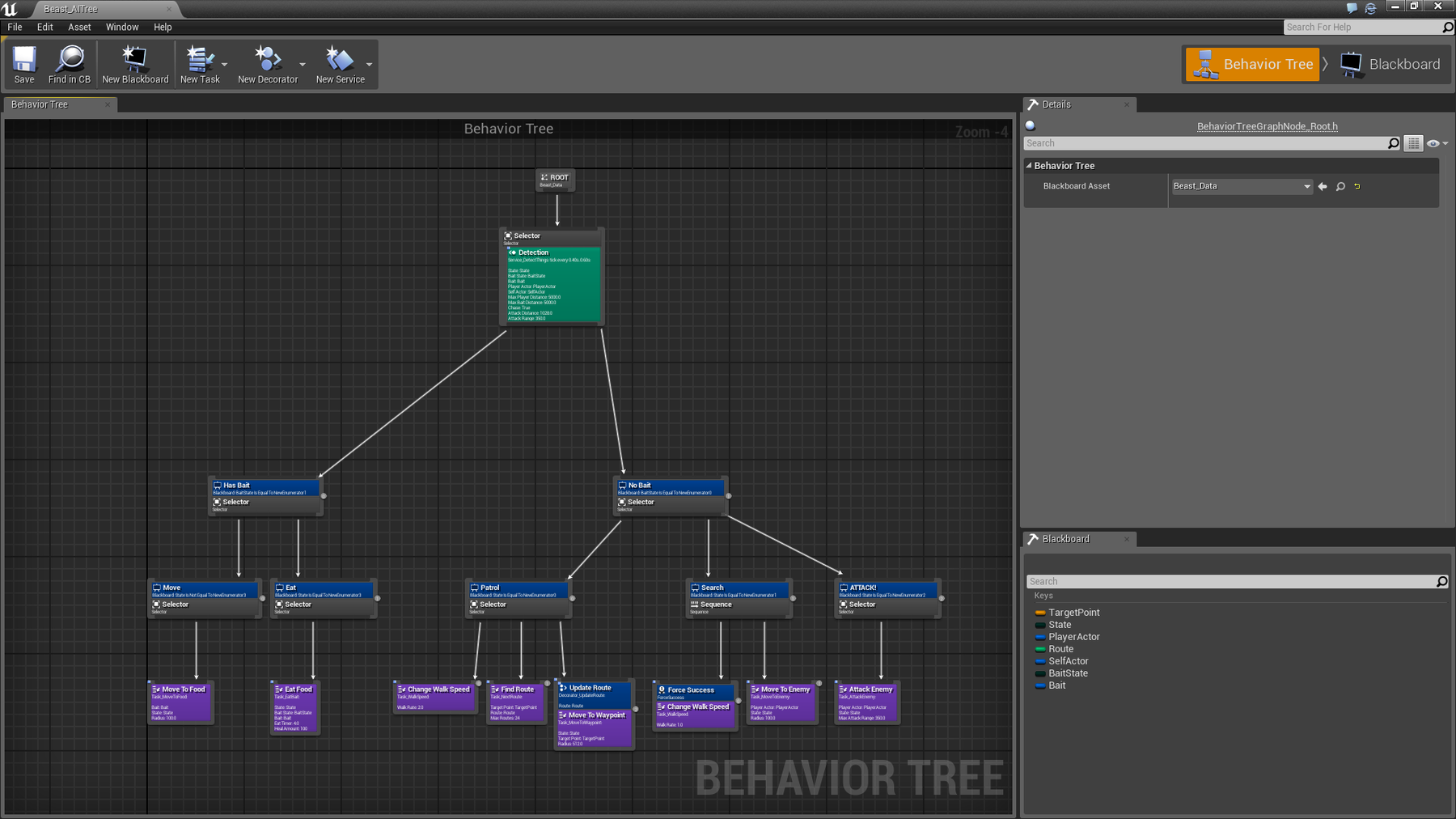Open Details property matrix grid icon
1456x819 pixels.
click(x=1413, y=143)
